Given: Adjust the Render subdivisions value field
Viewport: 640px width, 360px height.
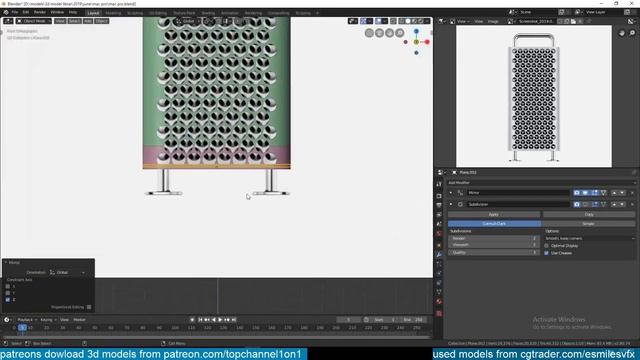Looking at the screenshot, I should pyautogui.click(x=493, y=238).
